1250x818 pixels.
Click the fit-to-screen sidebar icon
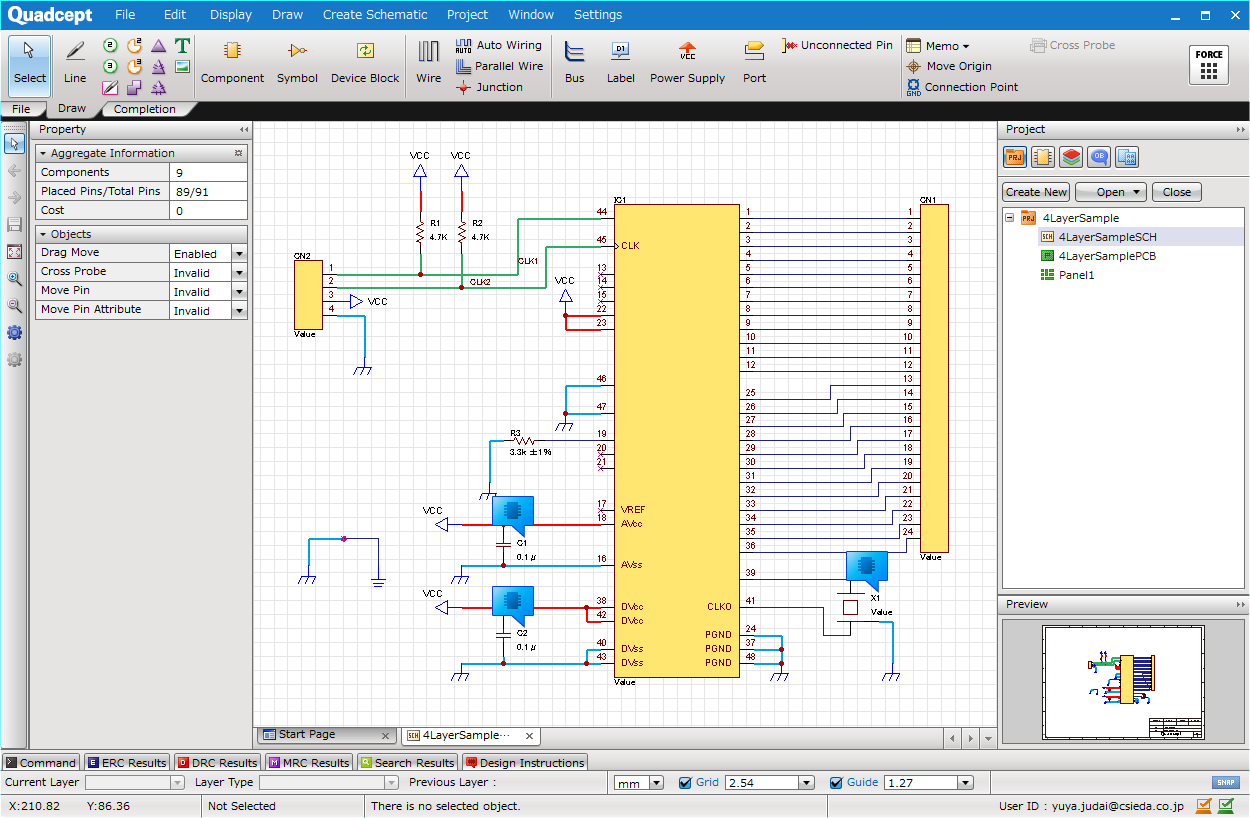click(x=14, y=252)
